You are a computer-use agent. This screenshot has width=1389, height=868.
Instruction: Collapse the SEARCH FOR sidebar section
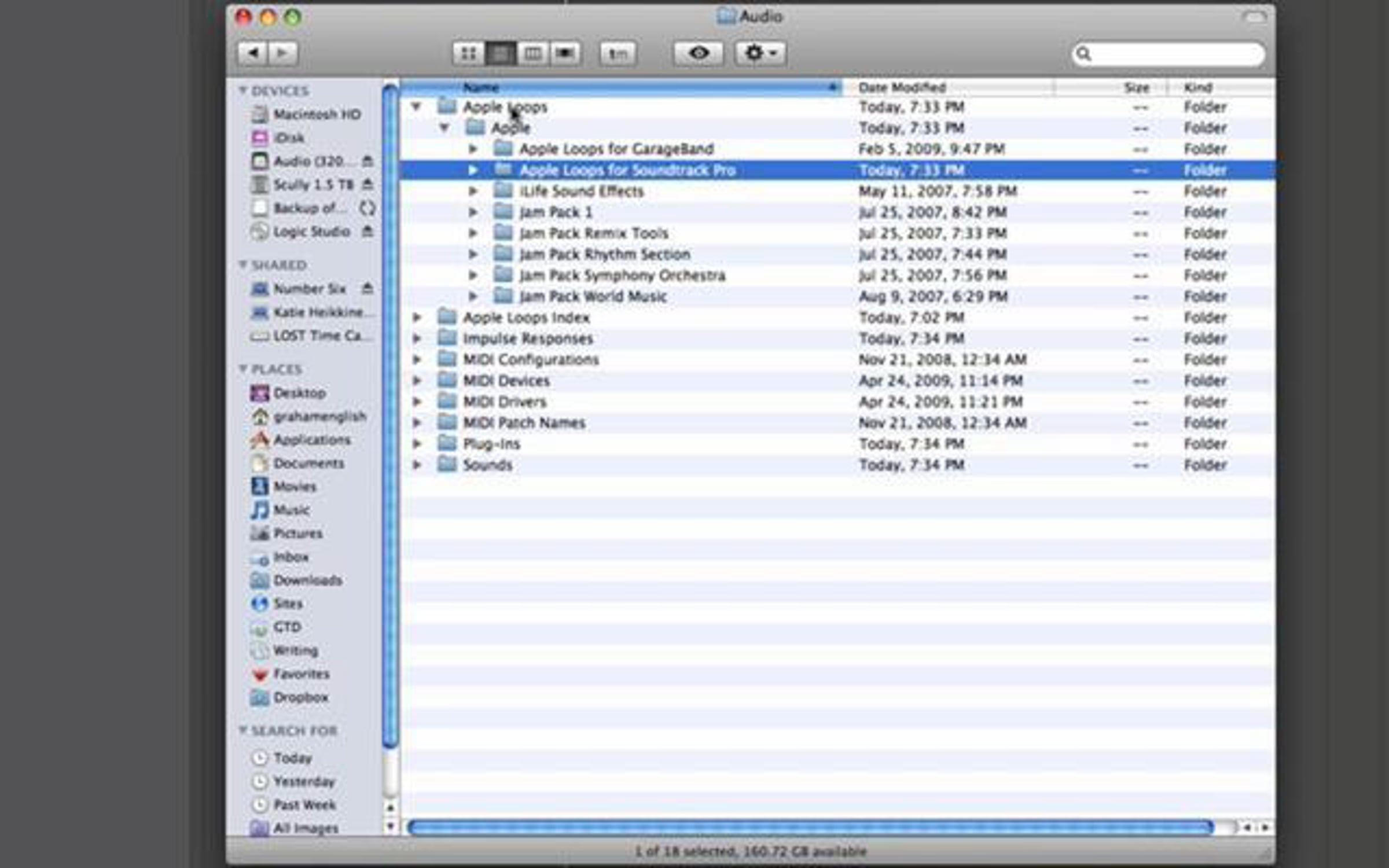243,730
